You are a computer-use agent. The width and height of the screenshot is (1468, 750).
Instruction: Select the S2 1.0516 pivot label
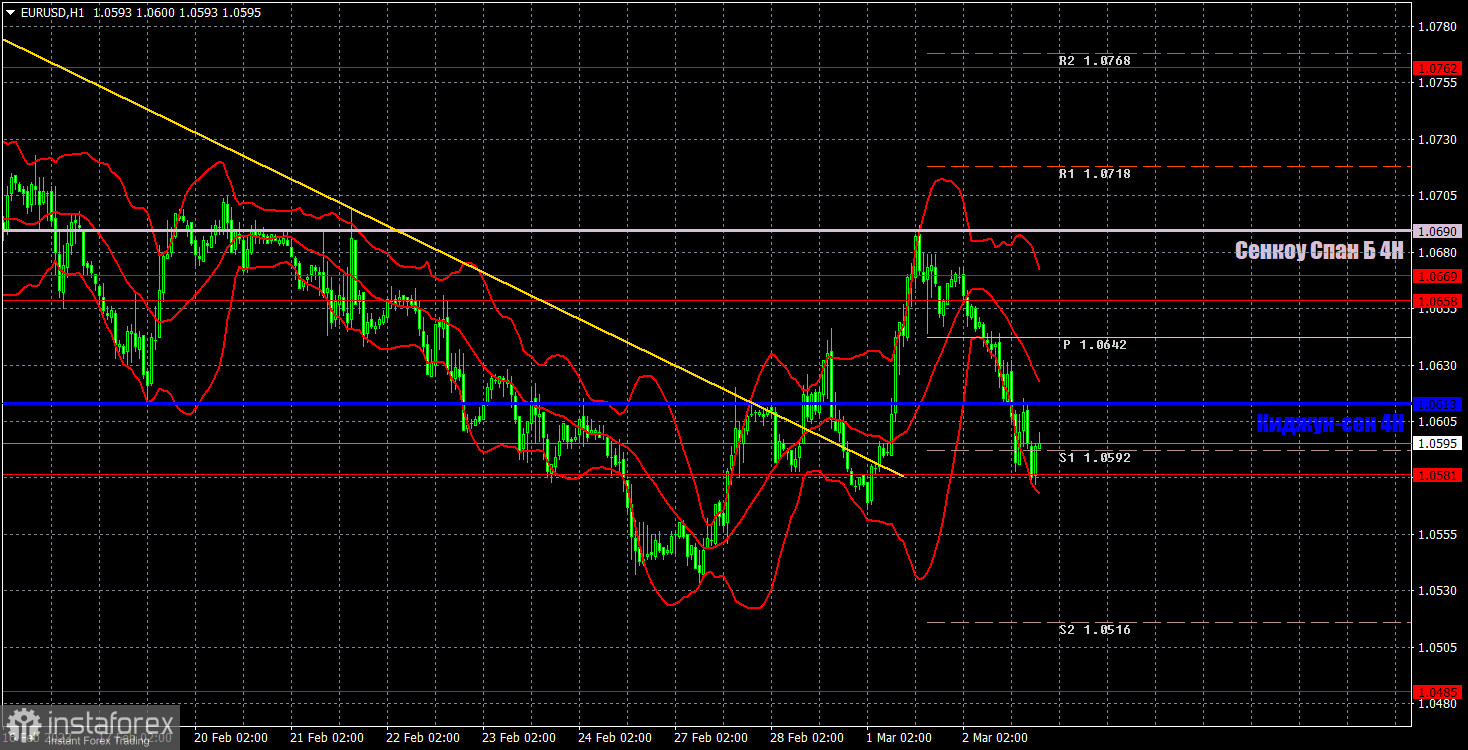coord(1096,630)
